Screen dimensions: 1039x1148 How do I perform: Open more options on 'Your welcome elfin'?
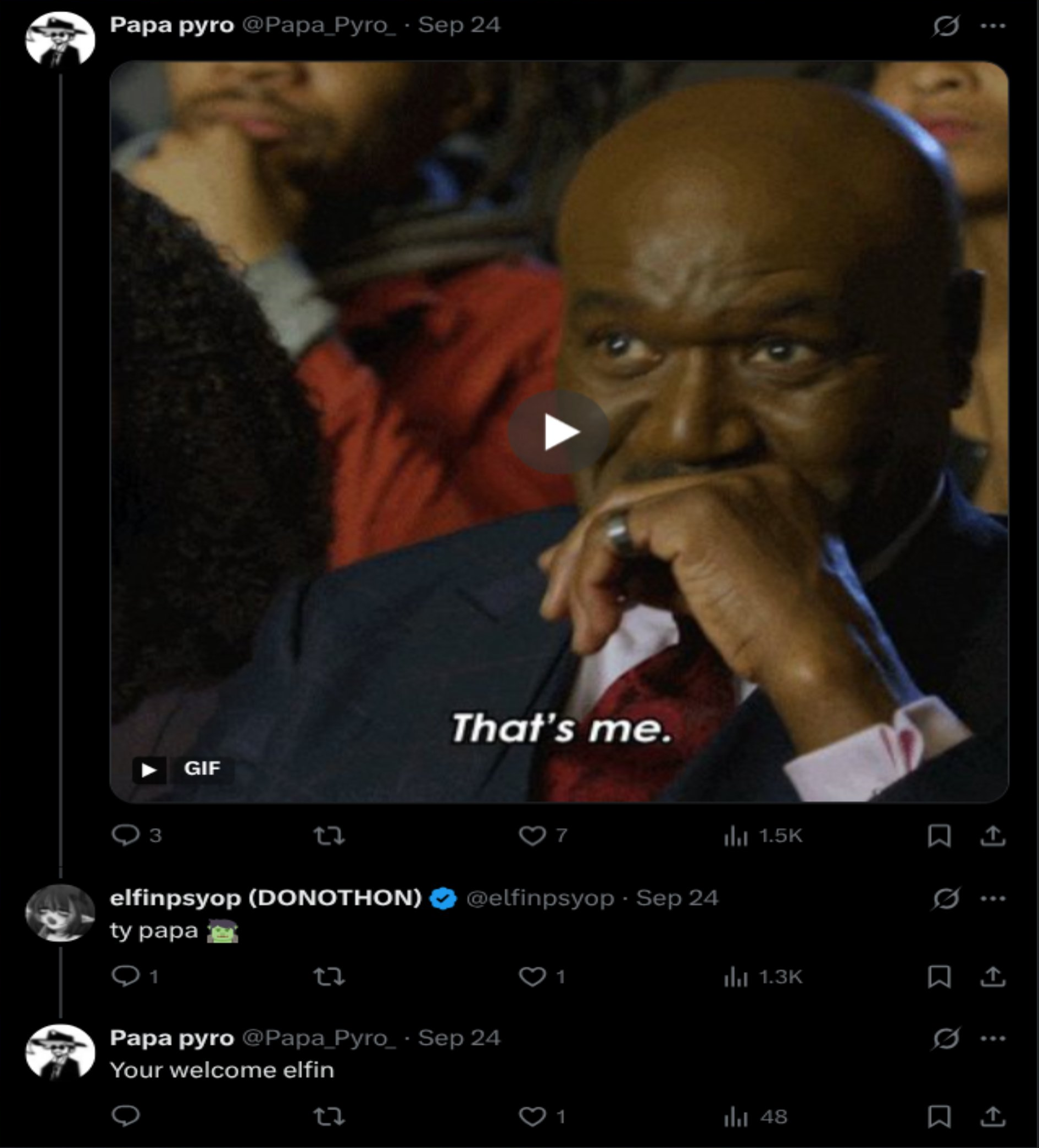(993, 1038)
